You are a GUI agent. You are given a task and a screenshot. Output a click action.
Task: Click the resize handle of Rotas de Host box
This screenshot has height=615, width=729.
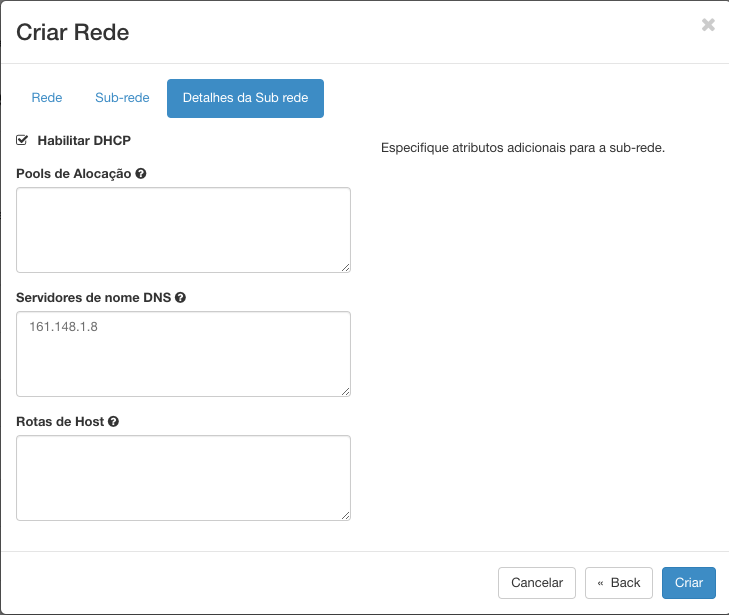coord(345,516)
